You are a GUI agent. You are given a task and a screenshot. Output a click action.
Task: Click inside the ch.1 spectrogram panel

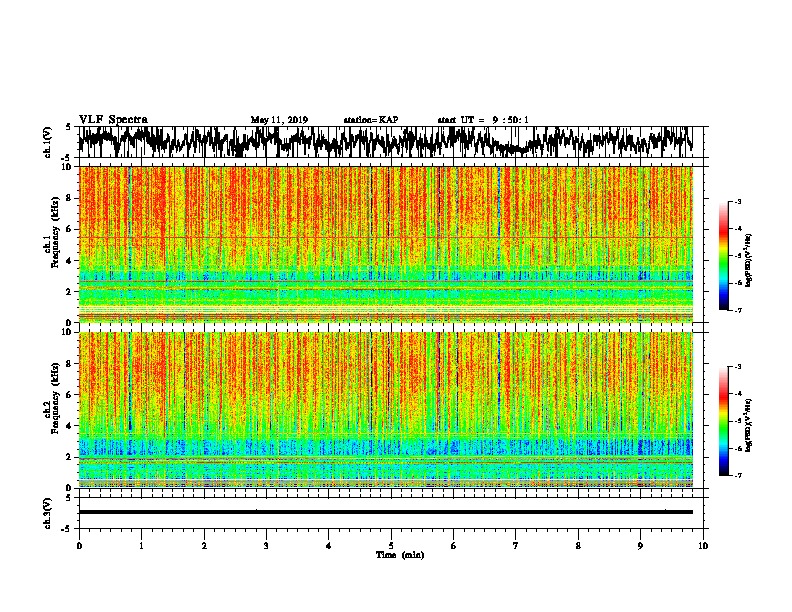385,244
